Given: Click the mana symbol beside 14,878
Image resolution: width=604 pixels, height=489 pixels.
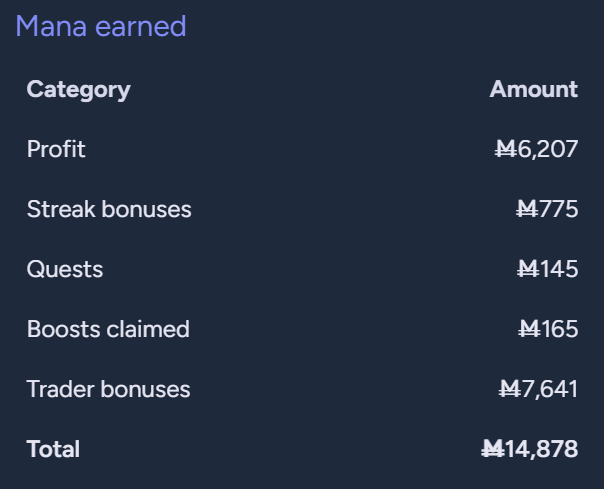Looking at the screenshot, I should [493, 449].
